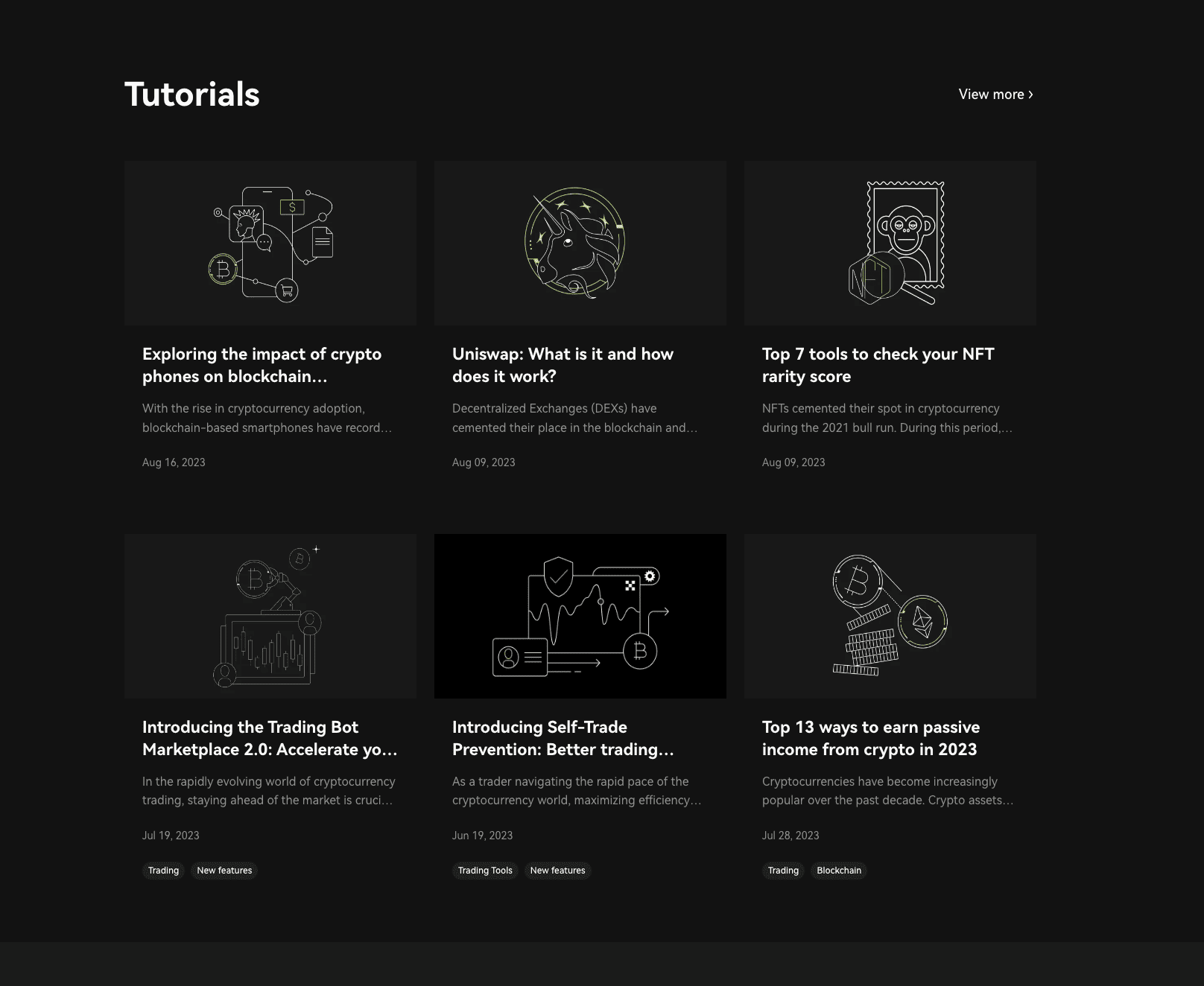Image resolution: width=1204 pixels, height=986 pixels.
Task: Select the Trading tag under Trading Bot article
Action: 163,871
